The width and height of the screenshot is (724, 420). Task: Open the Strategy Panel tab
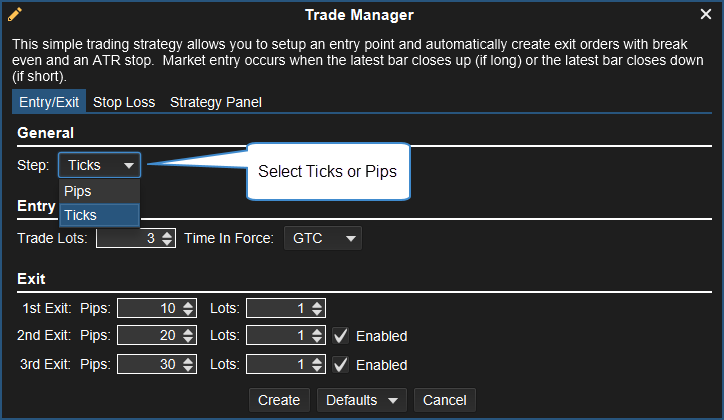[215, 102]
